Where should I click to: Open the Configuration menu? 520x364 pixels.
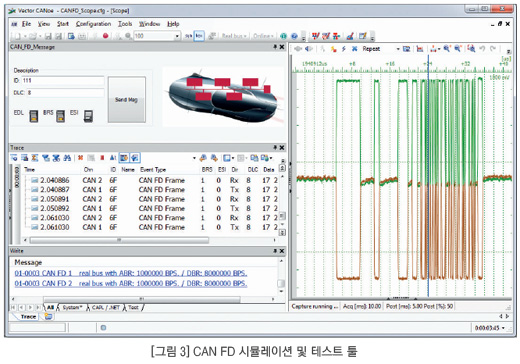(93, 24)
